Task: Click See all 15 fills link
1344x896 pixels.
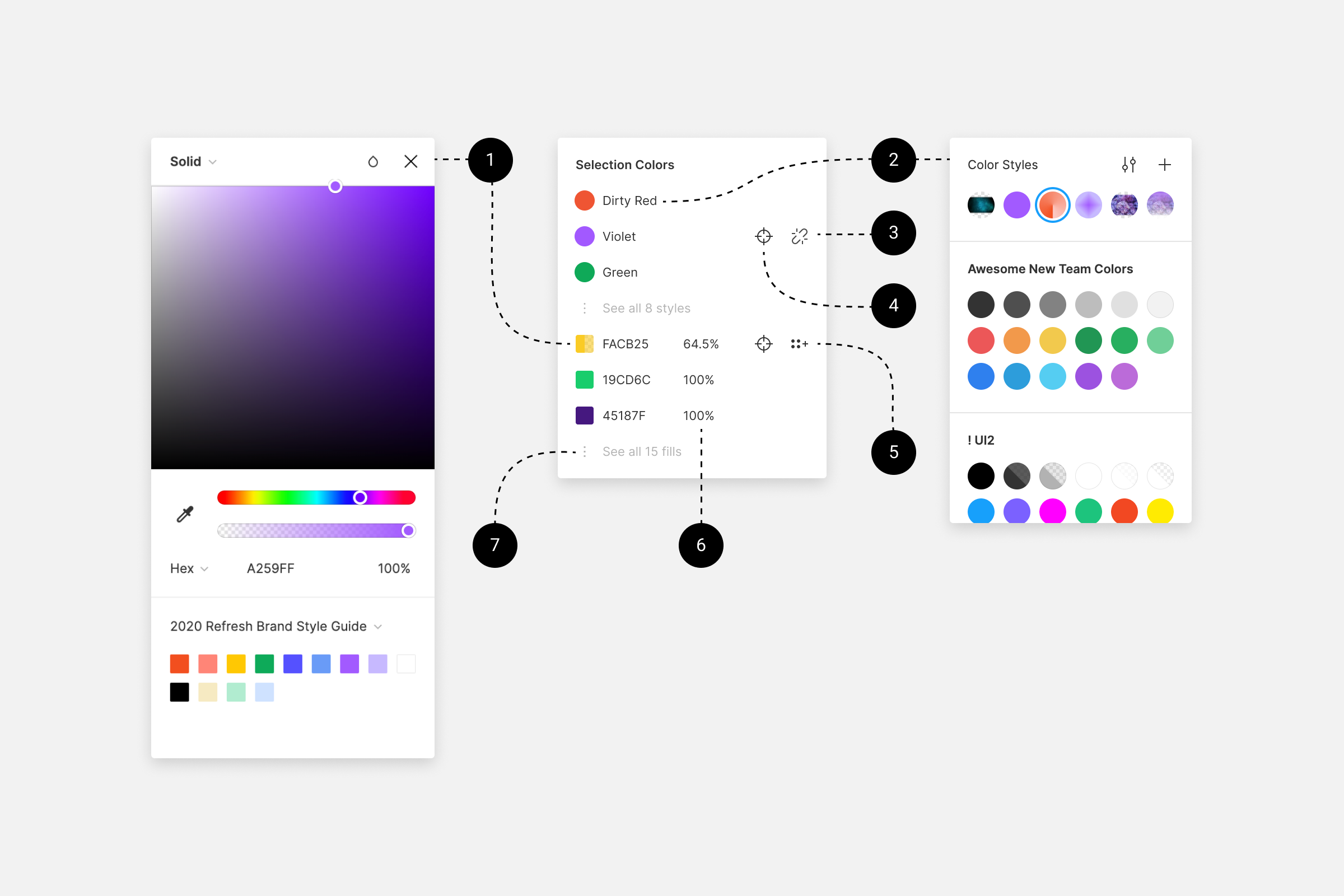Action: (641, 451)
